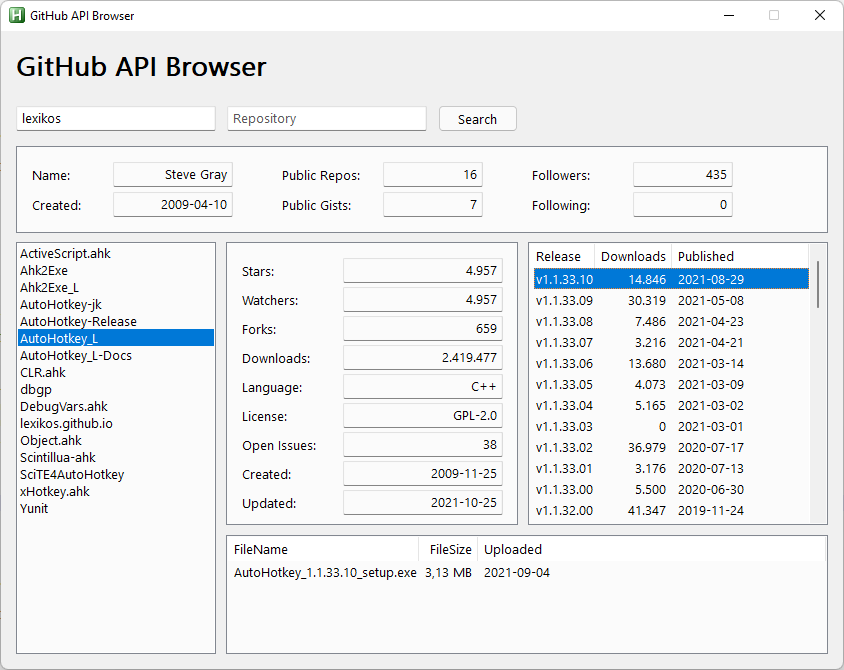
Task: Click the Downloads field showing 2.419.477
Action: 423,358
